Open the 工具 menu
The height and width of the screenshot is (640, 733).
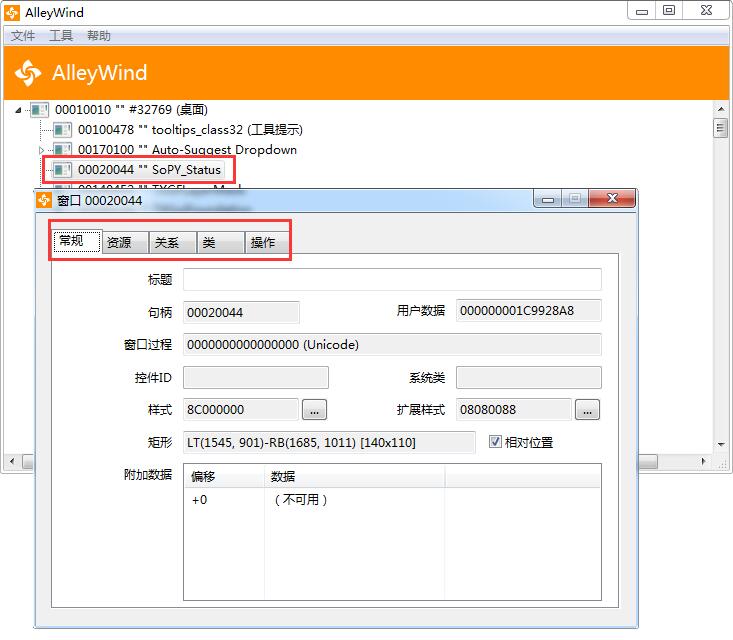pyautogui.click(x=61, y=36)
